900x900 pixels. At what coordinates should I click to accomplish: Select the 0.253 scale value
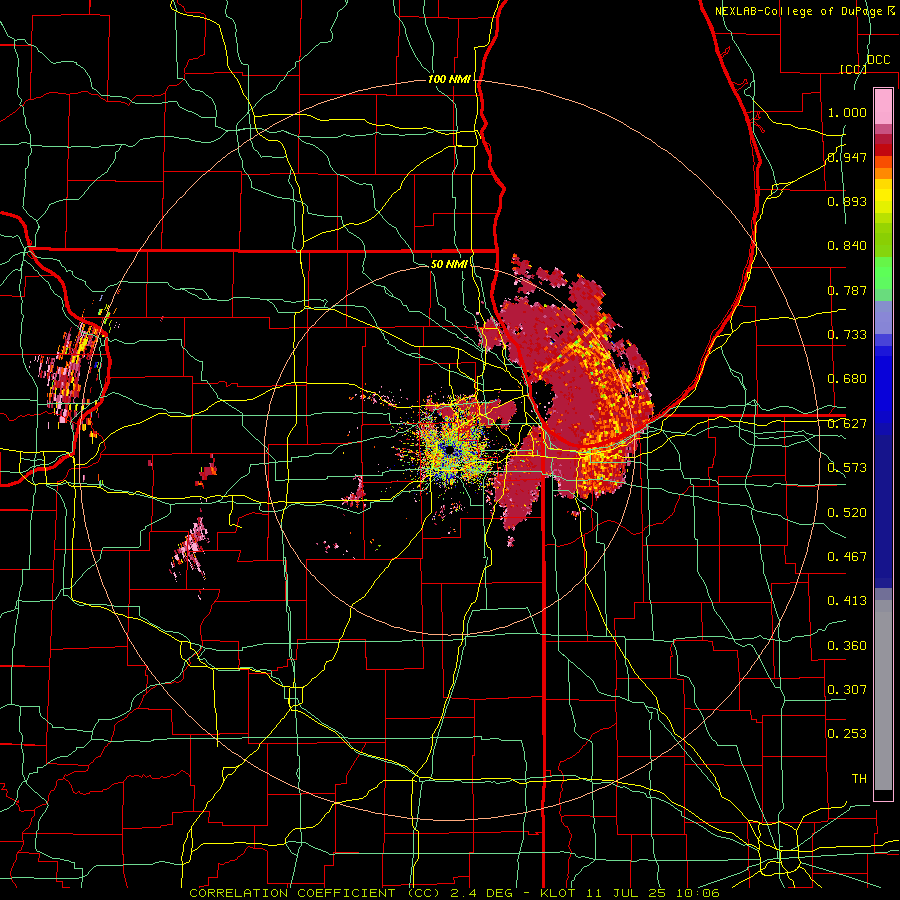click(x=847, y=734)
